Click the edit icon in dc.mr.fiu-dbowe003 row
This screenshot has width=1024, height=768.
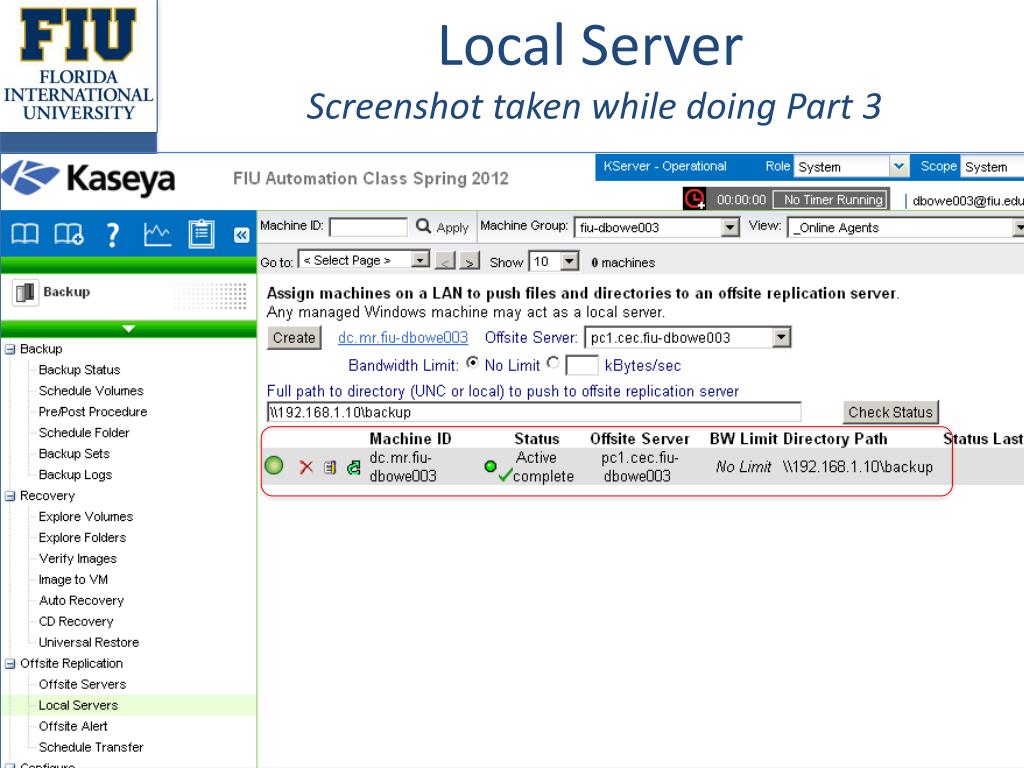(x=330, y=467)
